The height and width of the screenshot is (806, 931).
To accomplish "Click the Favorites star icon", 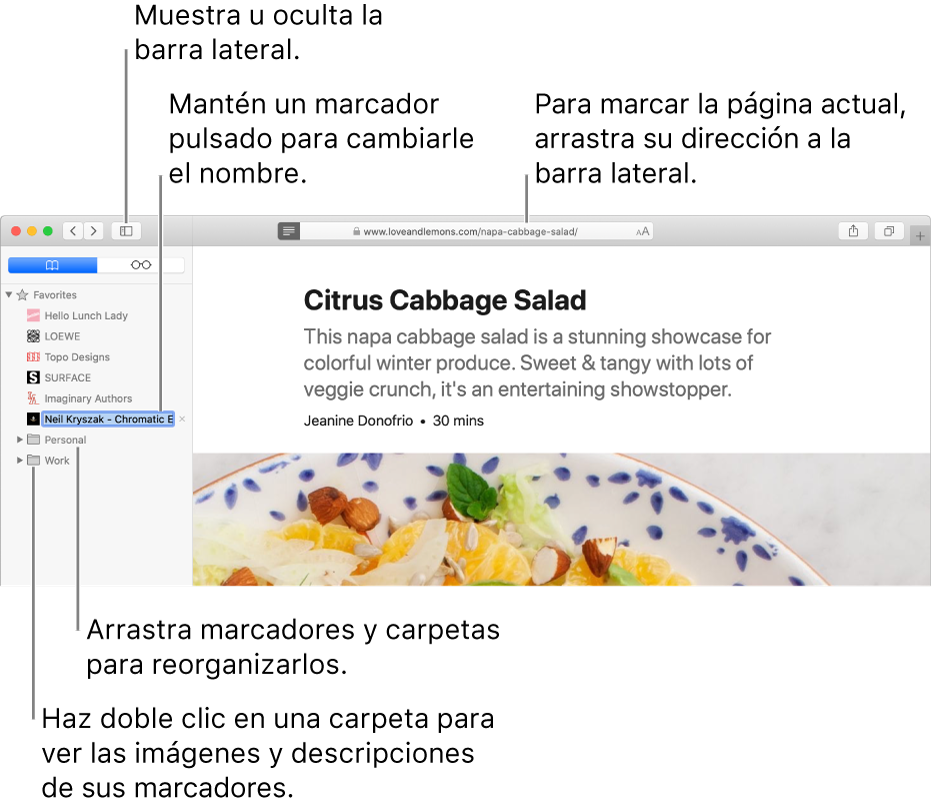I will tap(23, 295).
